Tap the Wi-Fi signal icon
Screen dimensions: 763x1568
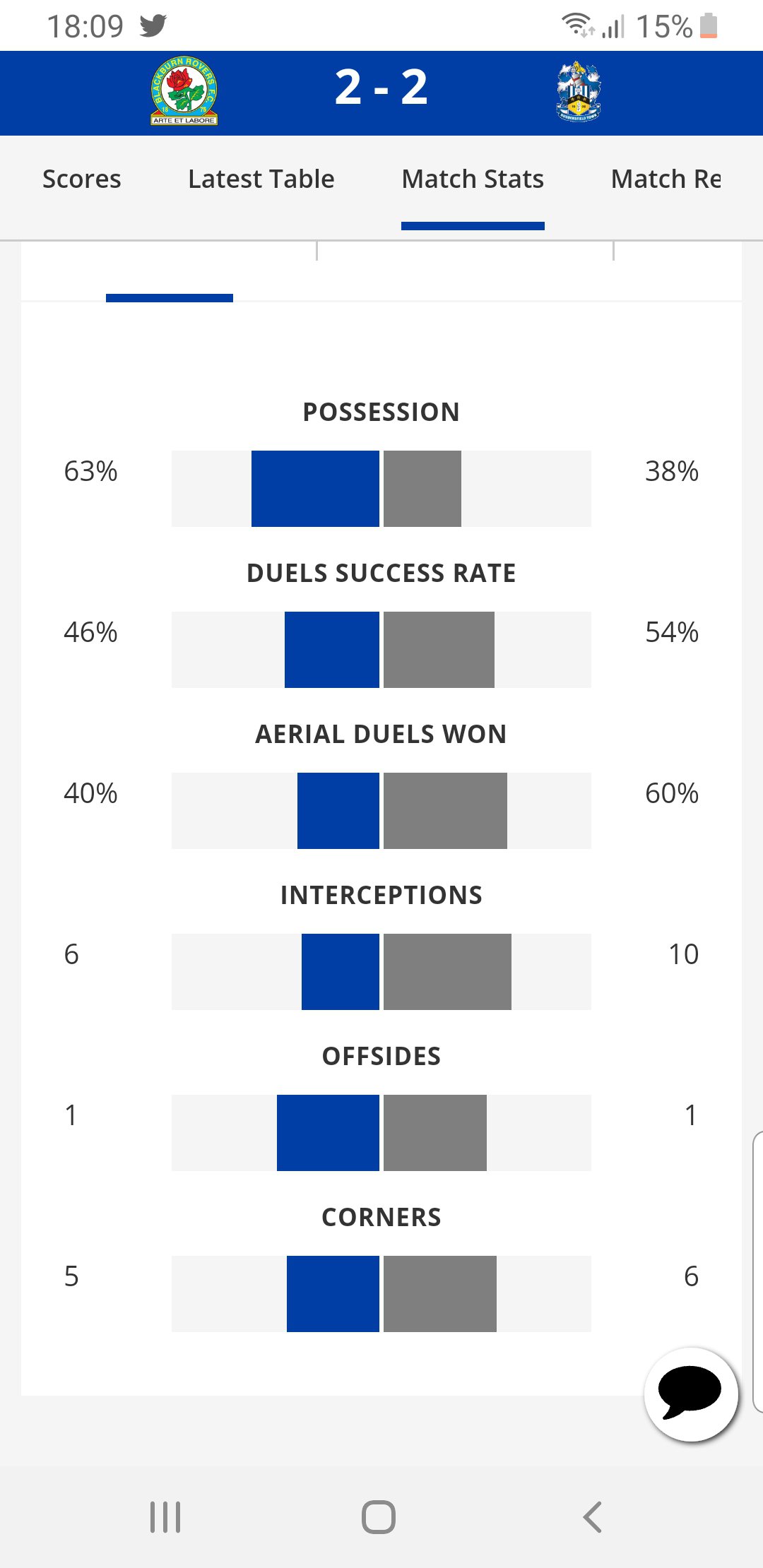(x=576, y=25)
